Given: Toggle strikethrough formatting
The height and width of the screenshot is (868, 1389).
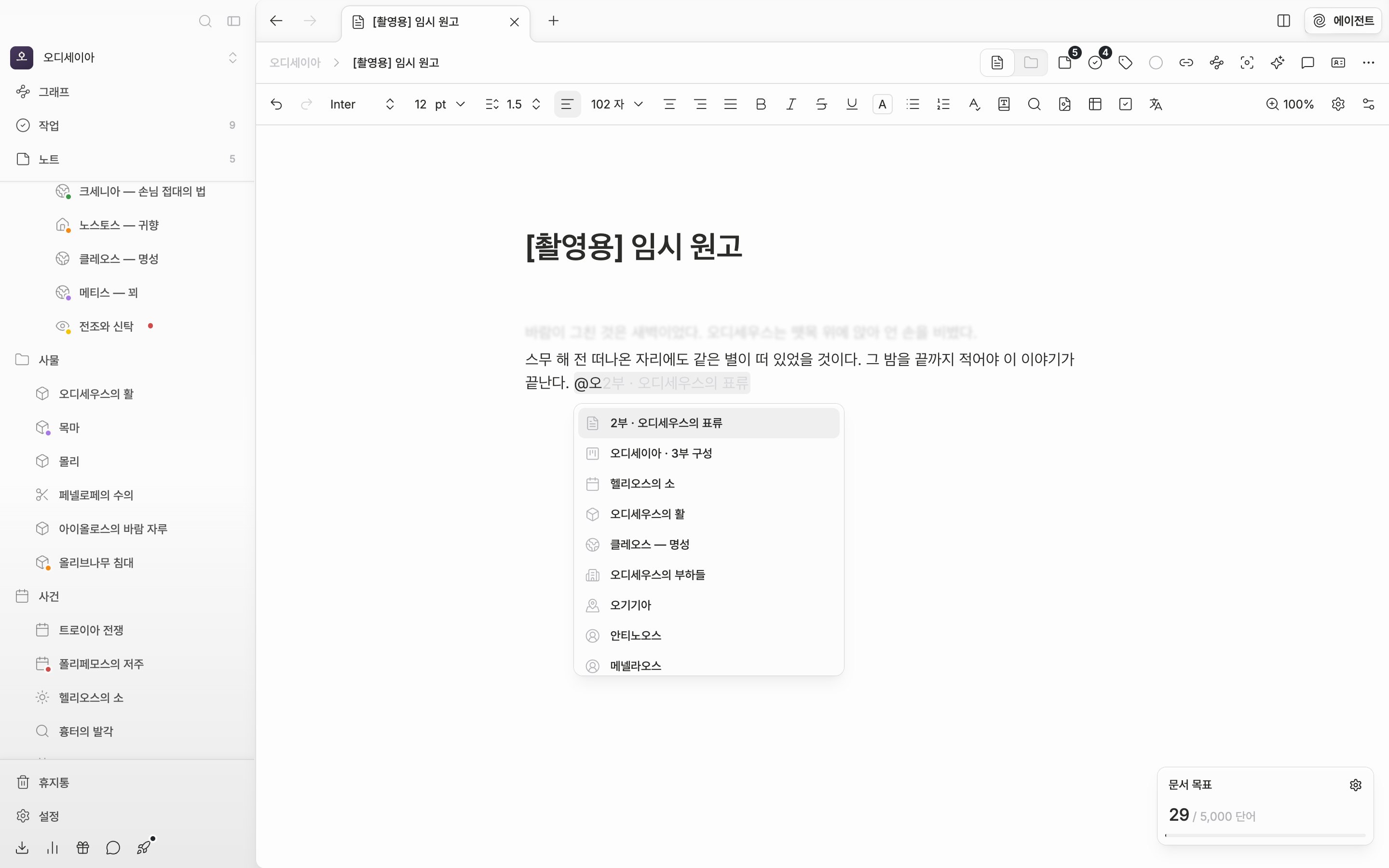Looking at the screenshot, I should [822, 104].
